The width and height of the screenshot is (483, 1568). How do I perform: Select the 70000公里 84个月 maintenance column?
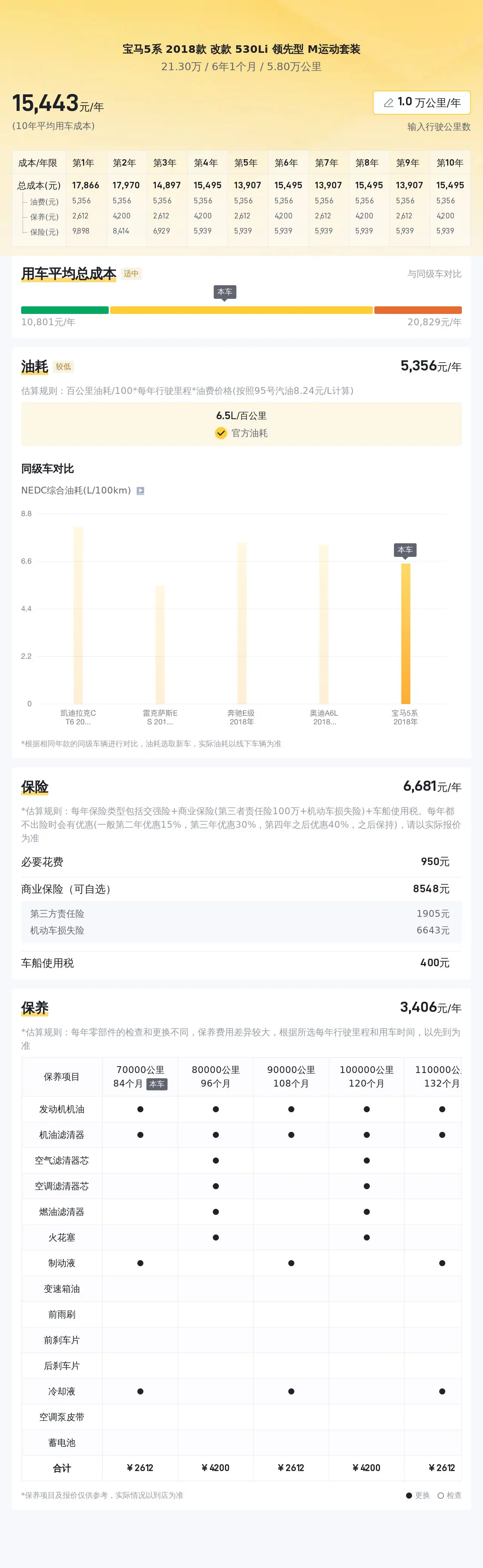[140, 1076]
